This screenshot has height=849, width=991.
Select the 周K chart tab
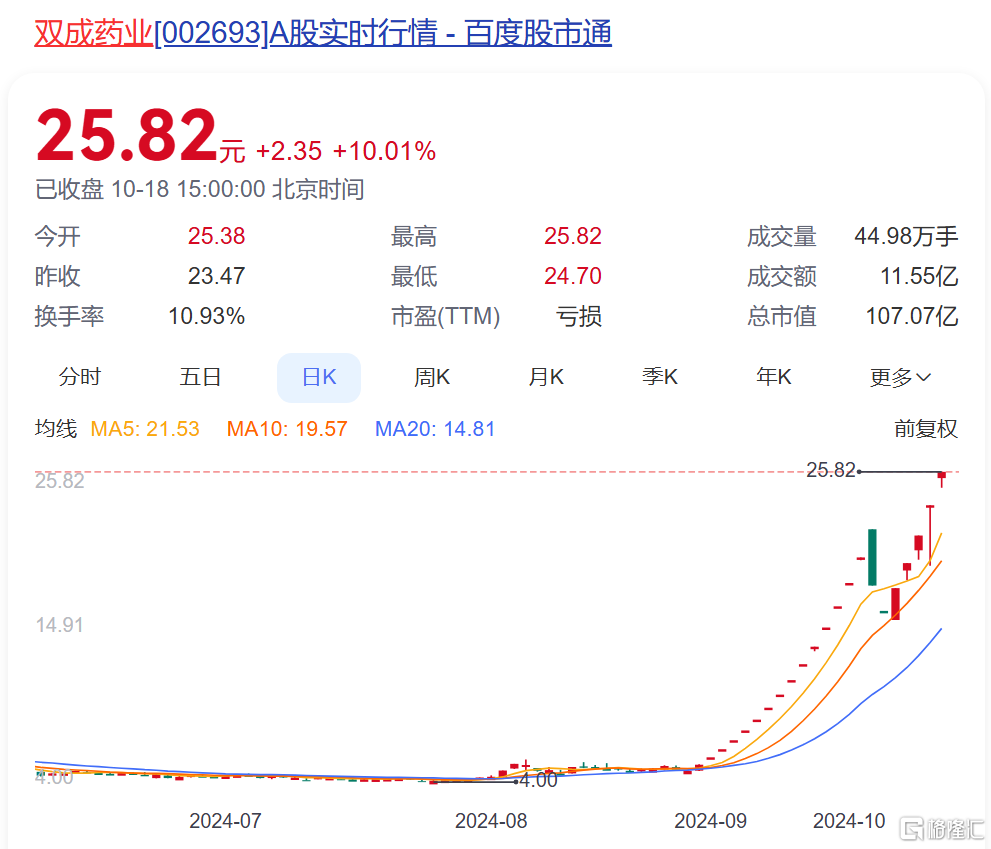(x=432, y=377)
